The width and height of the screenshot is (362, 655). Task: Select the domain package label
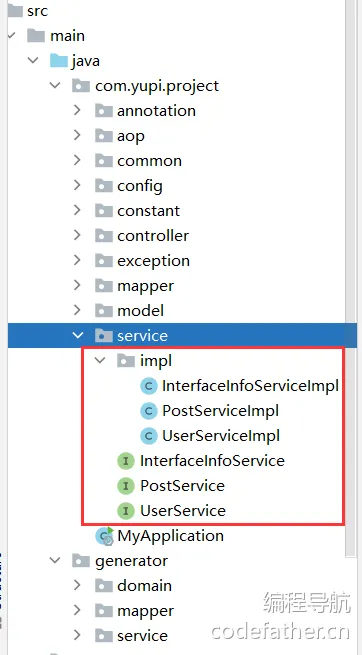pos(144,586)
